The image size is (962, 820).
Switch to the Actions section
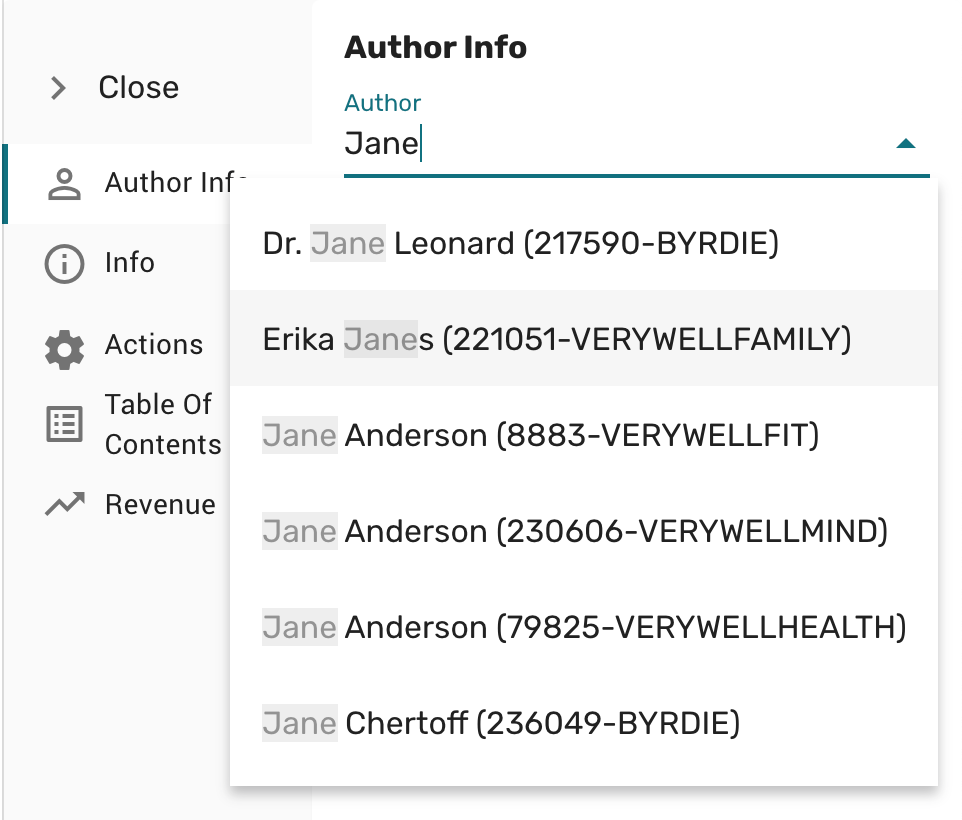[154, 345]
